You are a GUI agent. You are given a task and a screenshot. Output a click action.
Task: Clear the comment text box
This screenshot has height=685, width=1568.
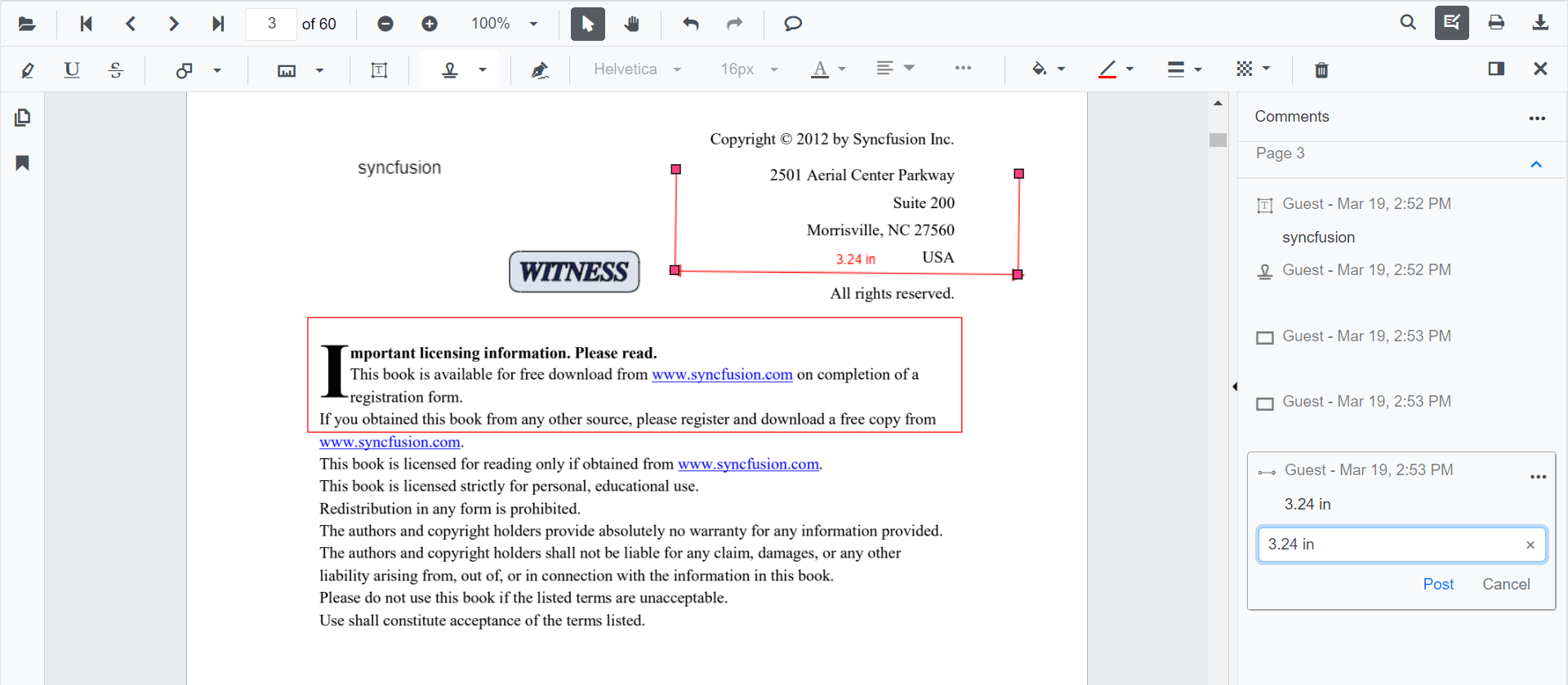click(1530, 545)
